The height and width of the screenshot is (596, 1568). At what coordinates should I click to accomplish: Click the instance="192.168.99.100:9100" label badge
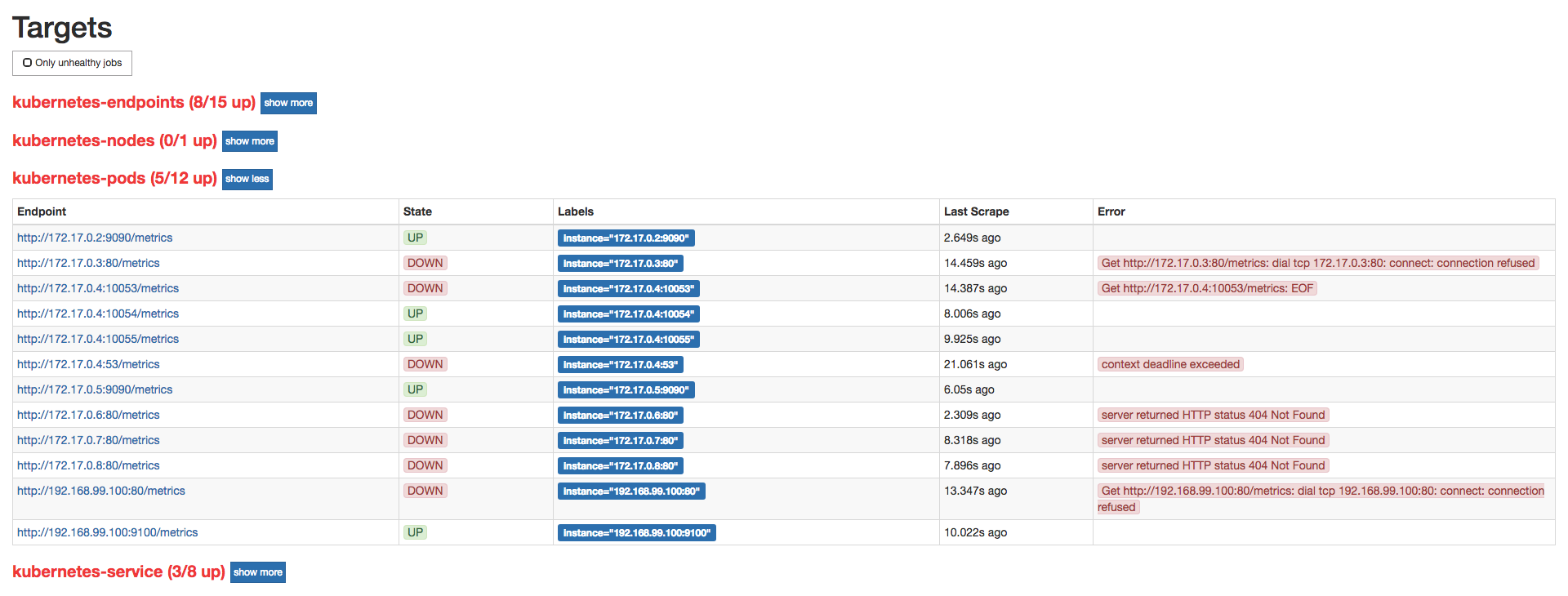[x=636, y=533]
